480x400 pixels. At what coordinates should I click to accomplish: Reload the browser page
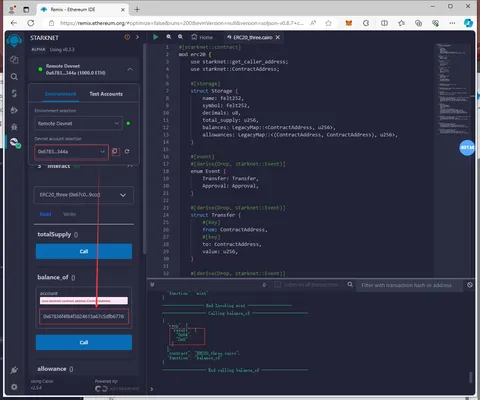31,23
